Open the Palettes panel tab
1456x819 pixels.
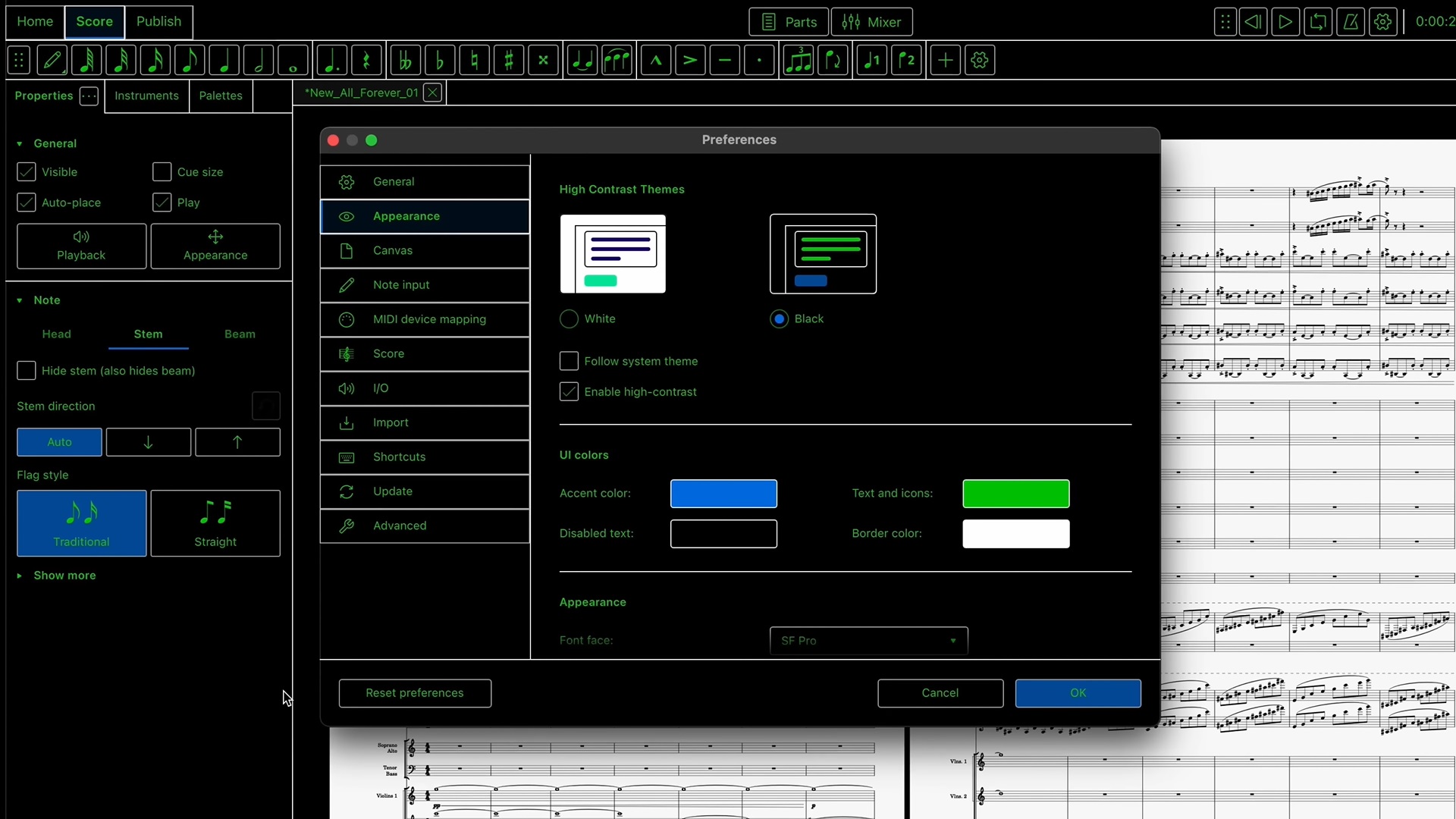(220, 96)
